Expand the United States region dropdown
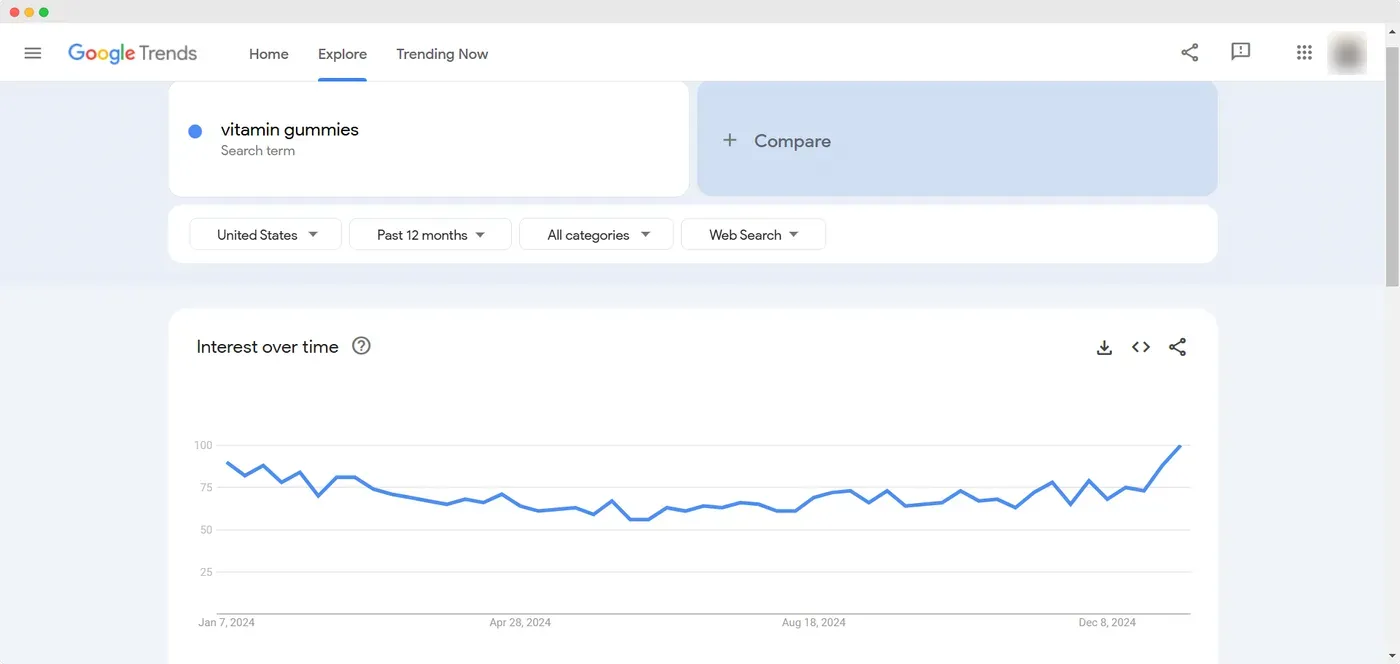The width and height of the screenshot is (1400, 664). coord(266,234)
